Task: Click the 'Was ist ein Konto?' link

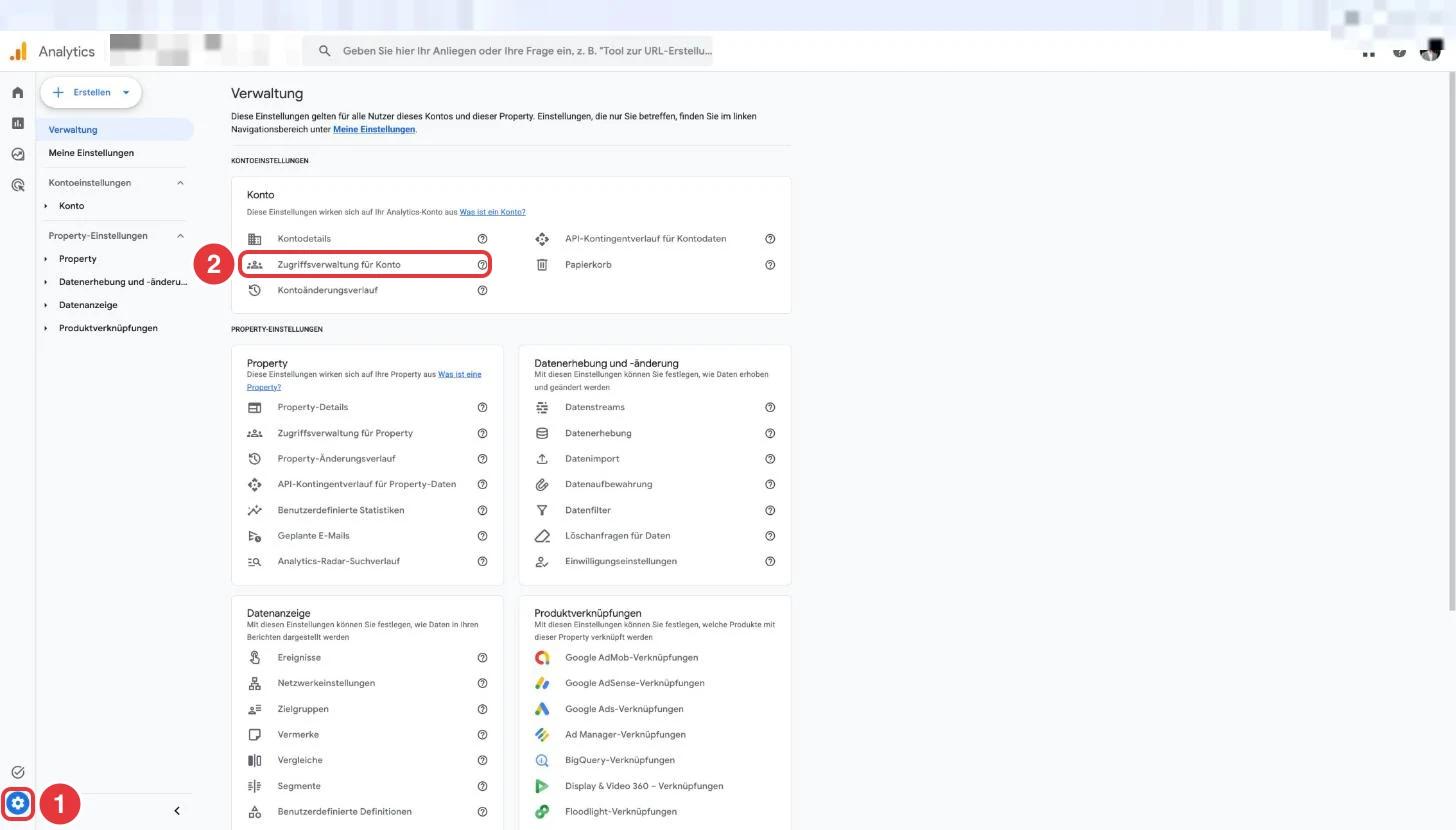Action: [492, 212]
